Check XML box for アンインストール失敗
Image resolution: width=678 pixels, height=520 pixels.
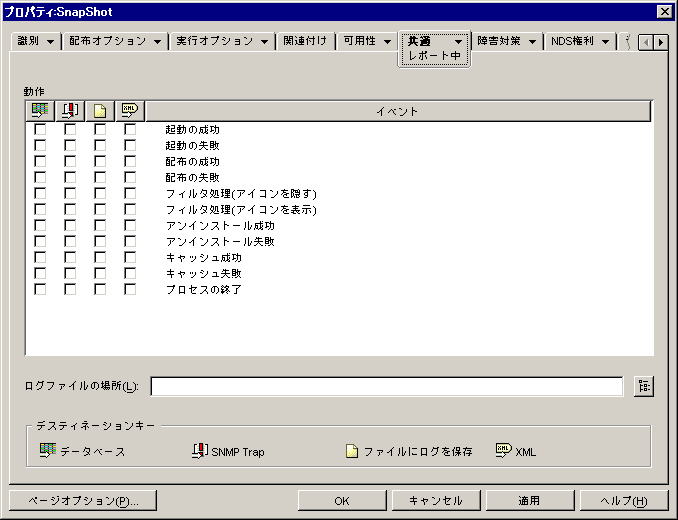pos(130,241)
